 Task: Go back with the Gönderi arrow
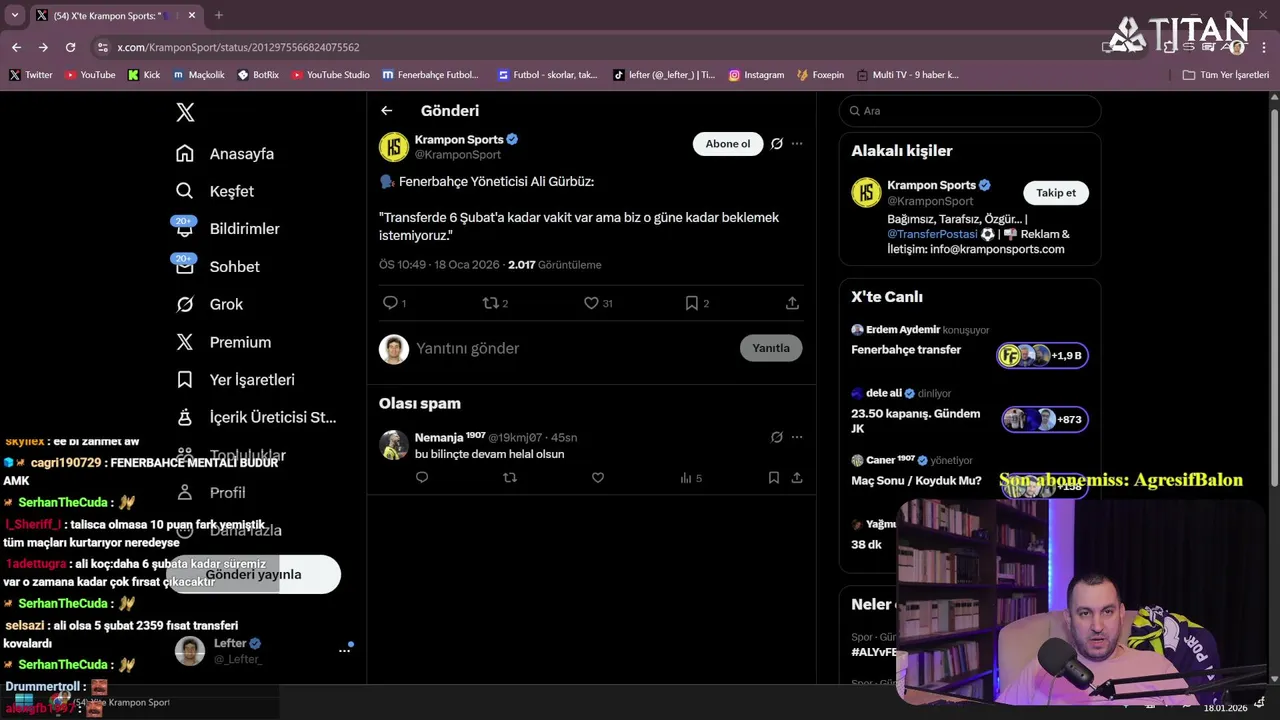tap(387, 111)
